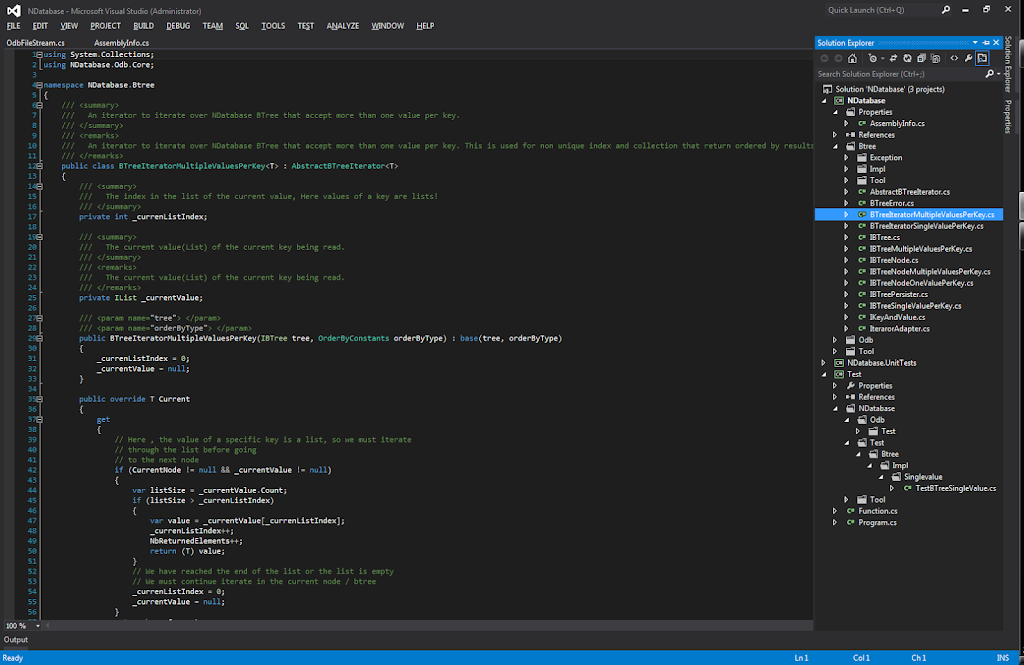The image size is (1024, 665).
Task: Click Sync with Active Document icon
Action: tap(894, 58)
